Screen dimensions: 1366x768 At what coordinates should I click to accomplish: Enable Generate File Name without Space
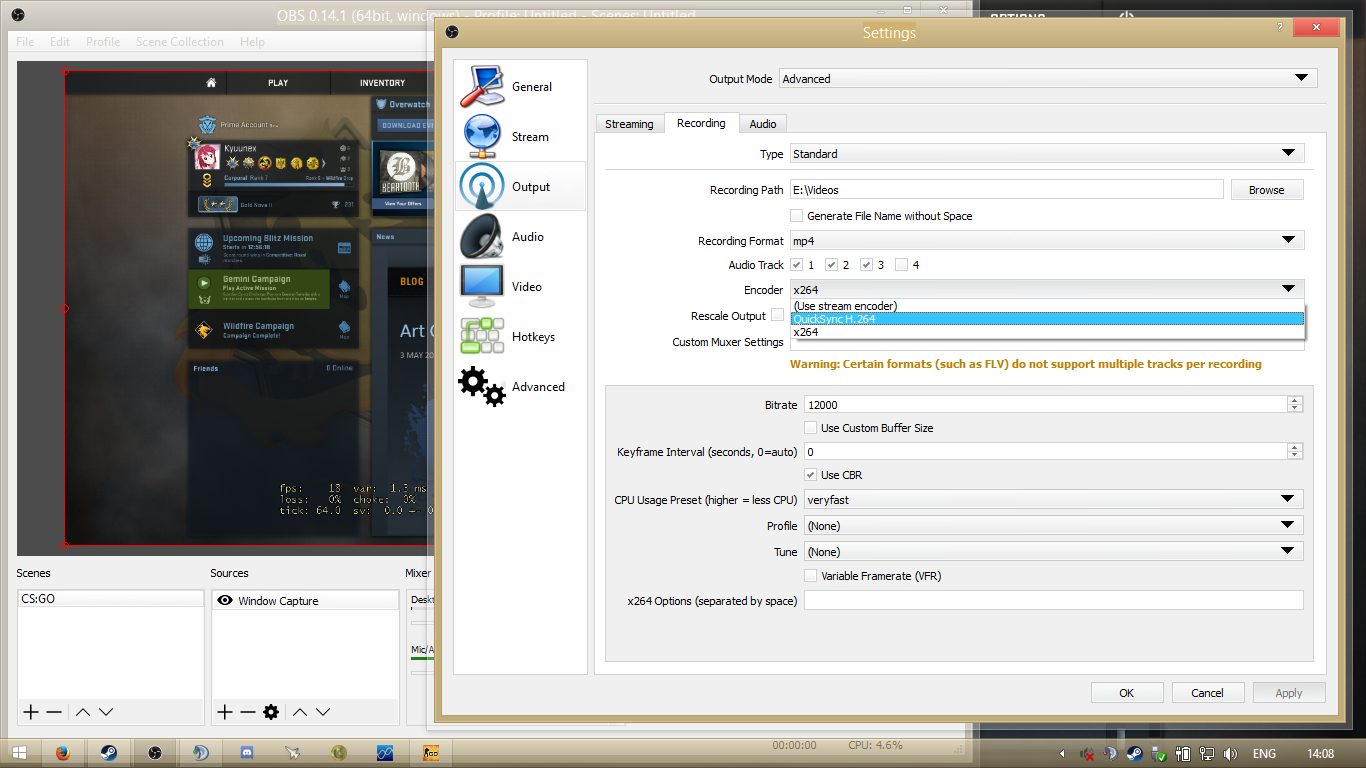tap(797, 216)
